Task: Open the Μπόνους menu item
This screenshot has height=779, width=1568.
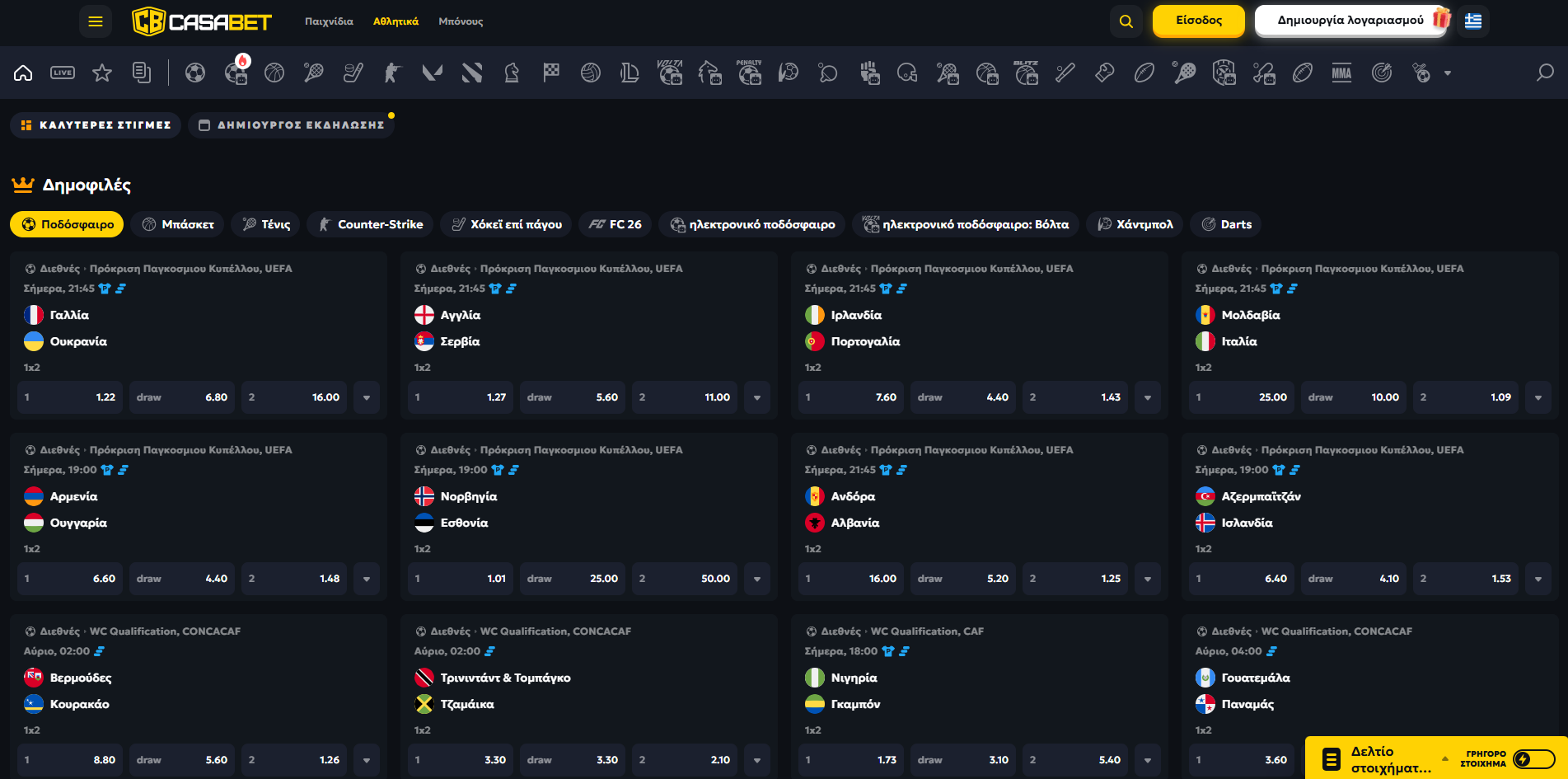Action: (461, 21)
